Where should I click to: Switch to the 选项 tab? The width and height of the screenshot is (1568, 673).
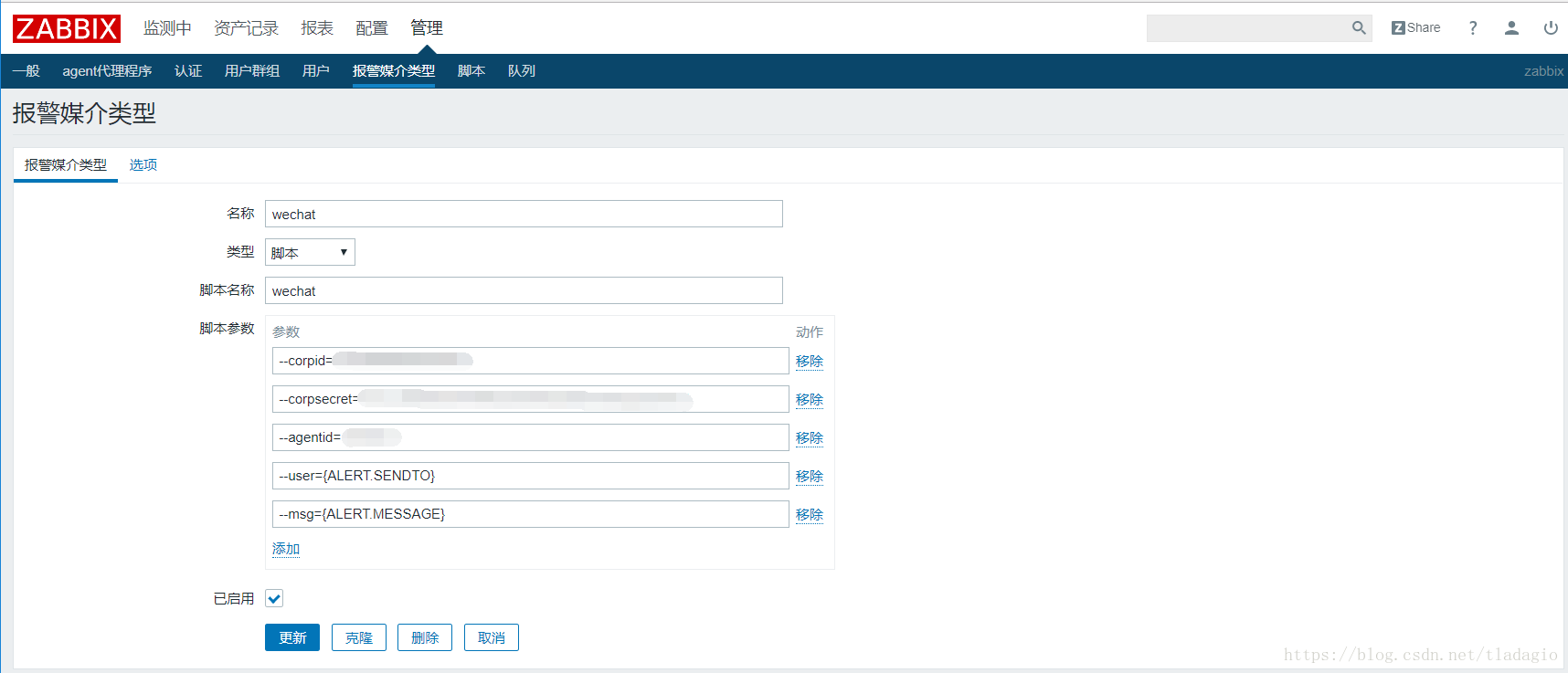(143, 165)
